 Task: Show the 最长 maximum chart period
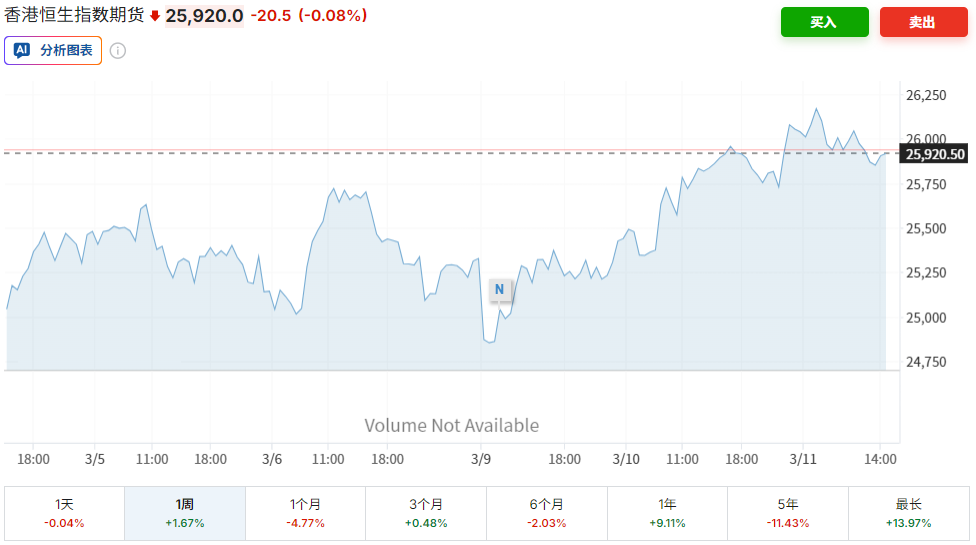908,513
